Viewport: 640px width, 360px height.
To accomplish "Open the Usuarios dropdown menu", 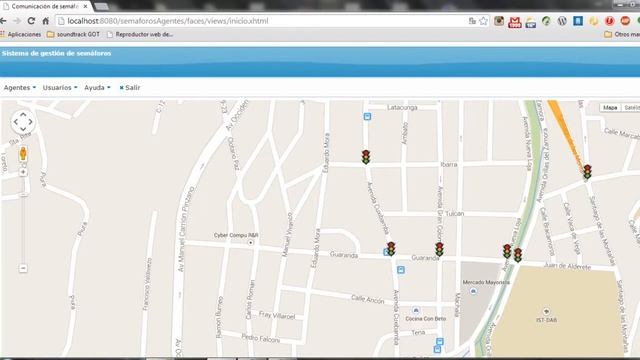I will [x=60, y=87].
